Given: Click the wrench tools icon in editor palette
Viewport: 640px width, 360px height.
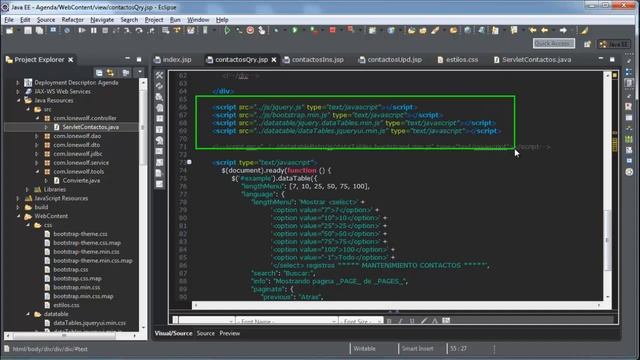Looking at the screenshot, I should pyautogui.click(x=159, y=76).
